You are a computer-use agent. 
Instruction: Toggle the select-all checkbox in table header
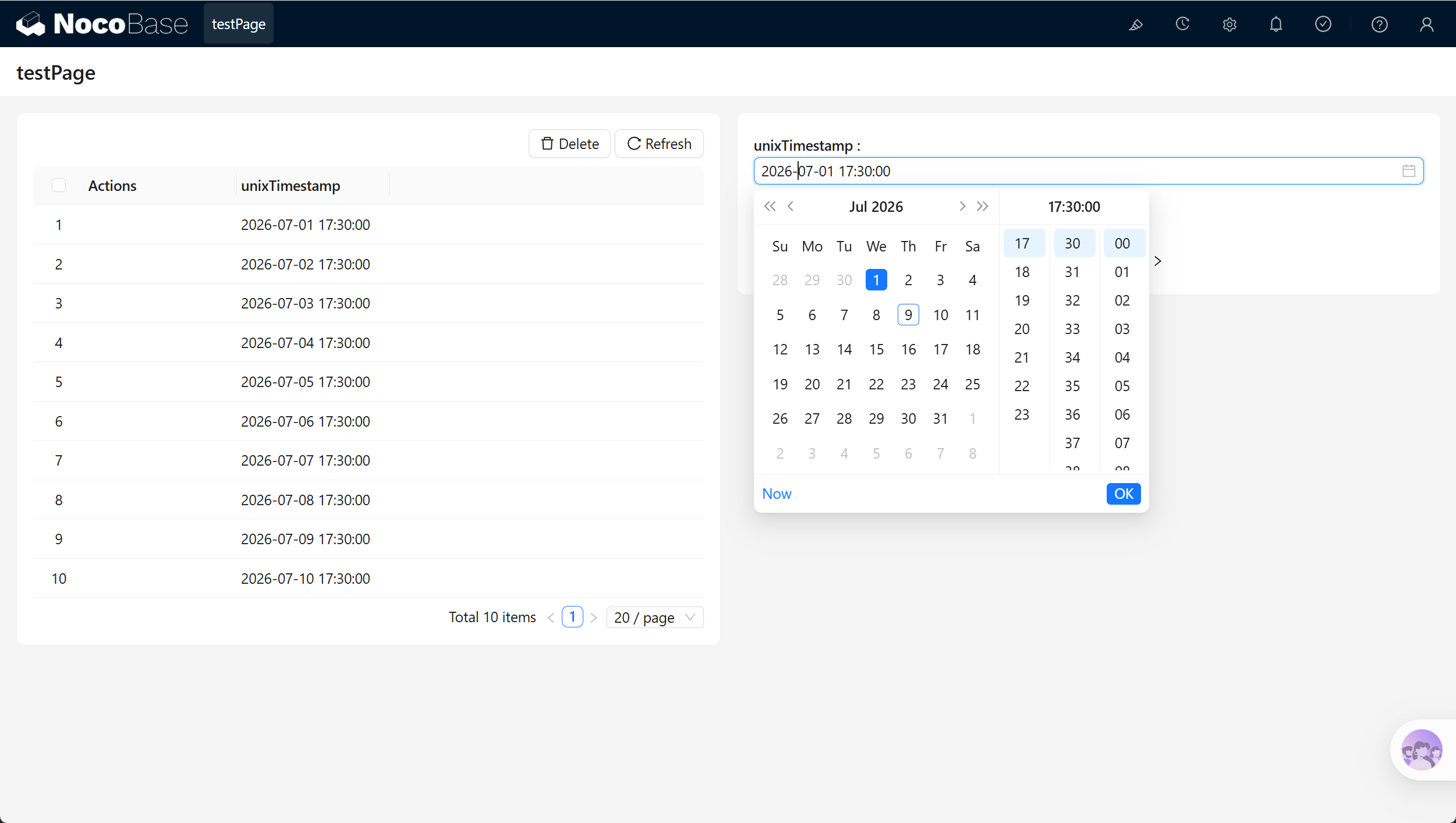[59, 185]
